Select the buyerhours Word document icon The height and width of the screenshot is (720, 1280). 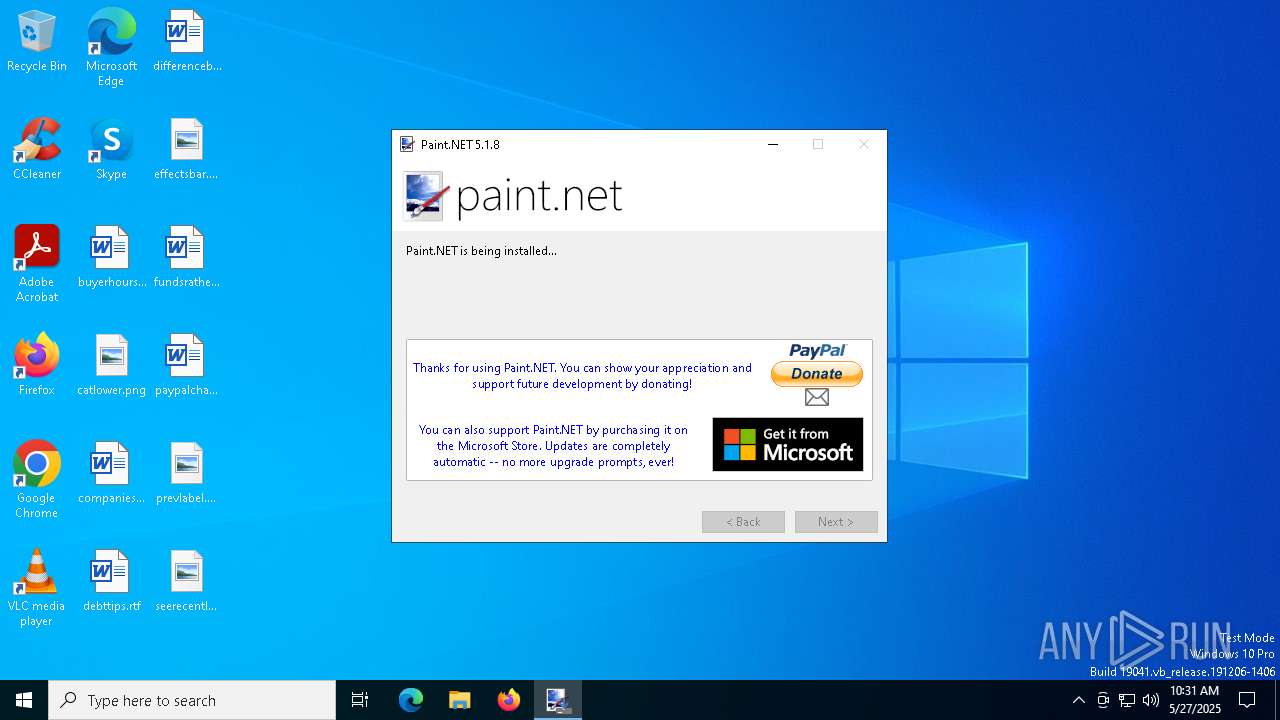(x=111, y=258)
